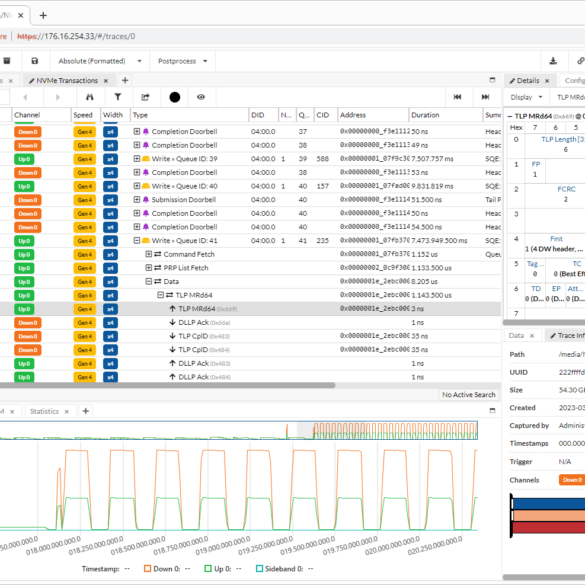The height and width of the screenshot is (585, 585).
Task: Collapse the Data row
Action: click(148, 281)
